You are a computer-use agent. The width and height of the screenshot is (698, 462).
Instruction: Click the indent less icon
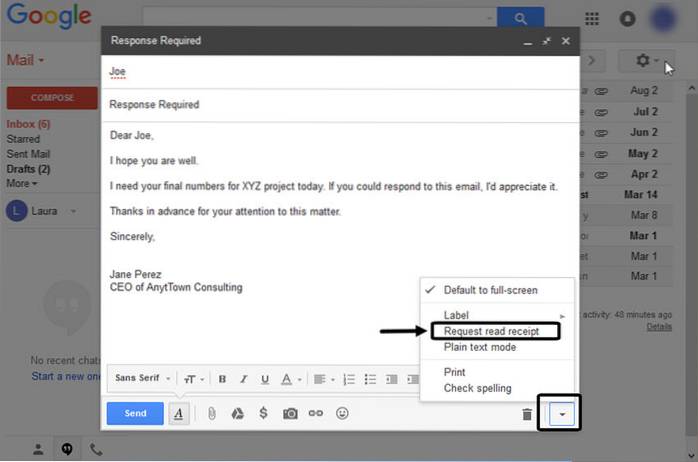391,379
